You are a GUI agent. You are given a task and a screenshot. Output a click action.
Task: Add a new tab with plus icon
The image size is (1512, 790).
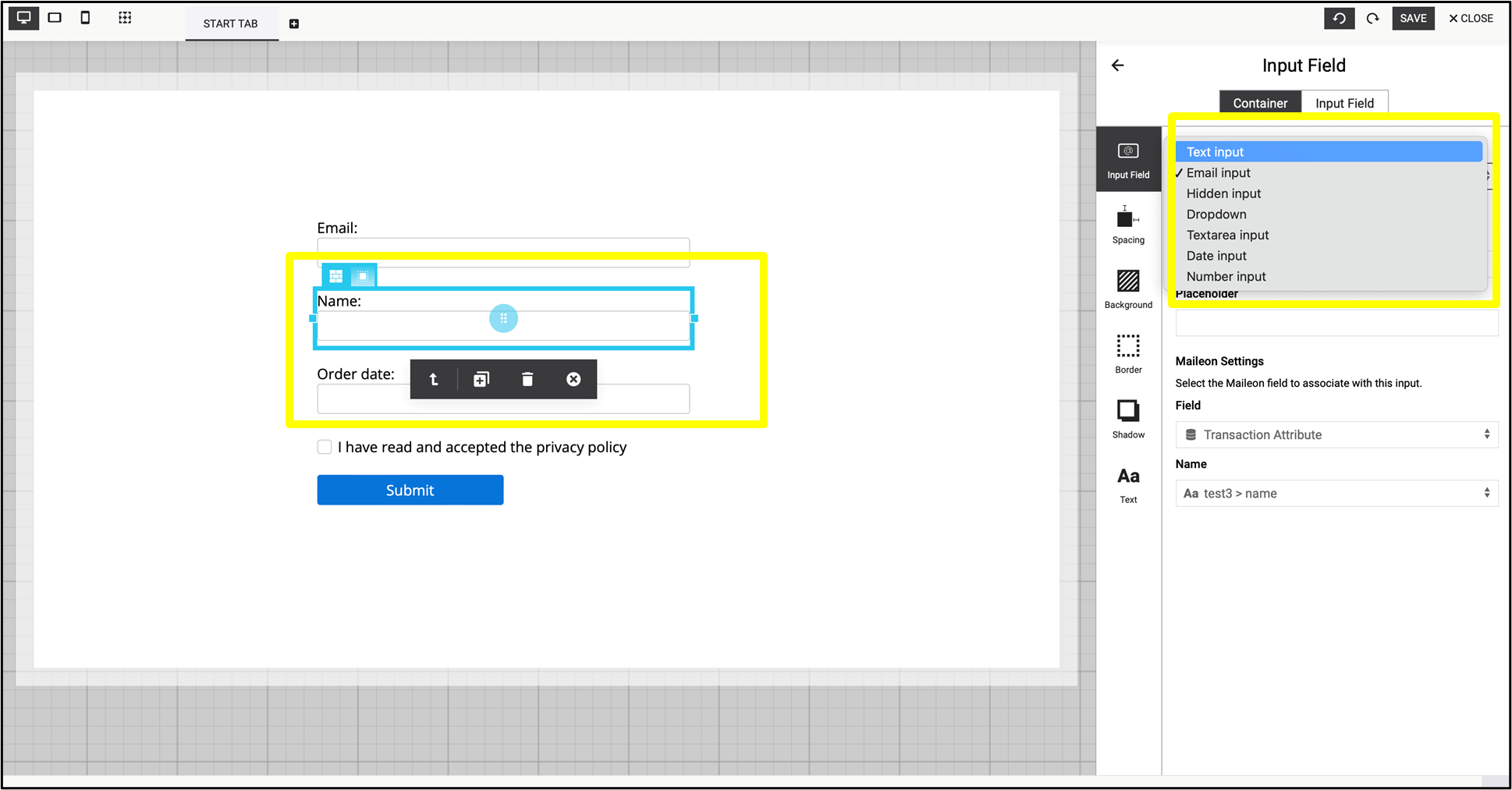coord(294,24)
